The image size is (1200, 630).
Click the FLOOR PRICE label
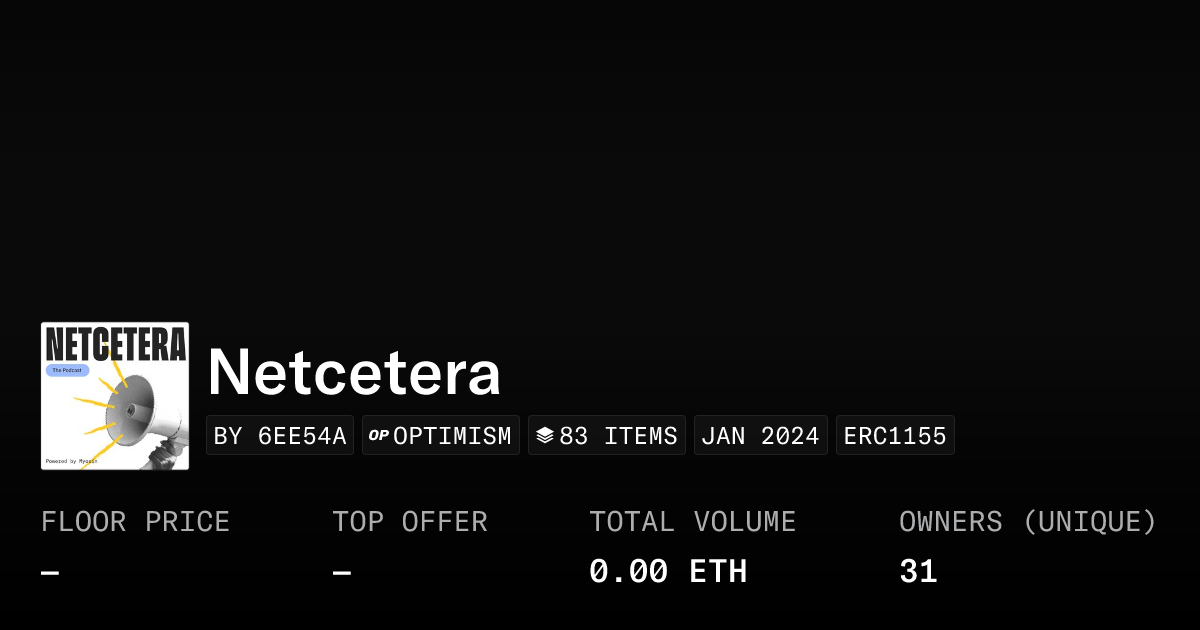point(136,522)
